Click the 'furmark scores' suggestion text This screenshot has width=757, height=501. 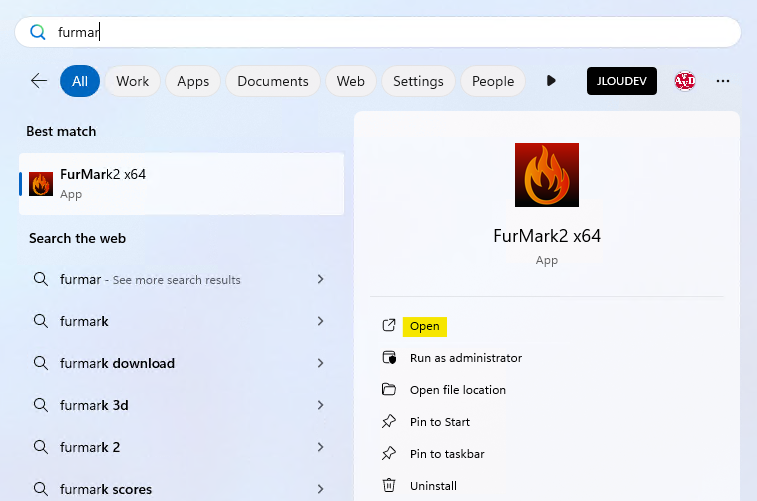click(x=106, y=489)
